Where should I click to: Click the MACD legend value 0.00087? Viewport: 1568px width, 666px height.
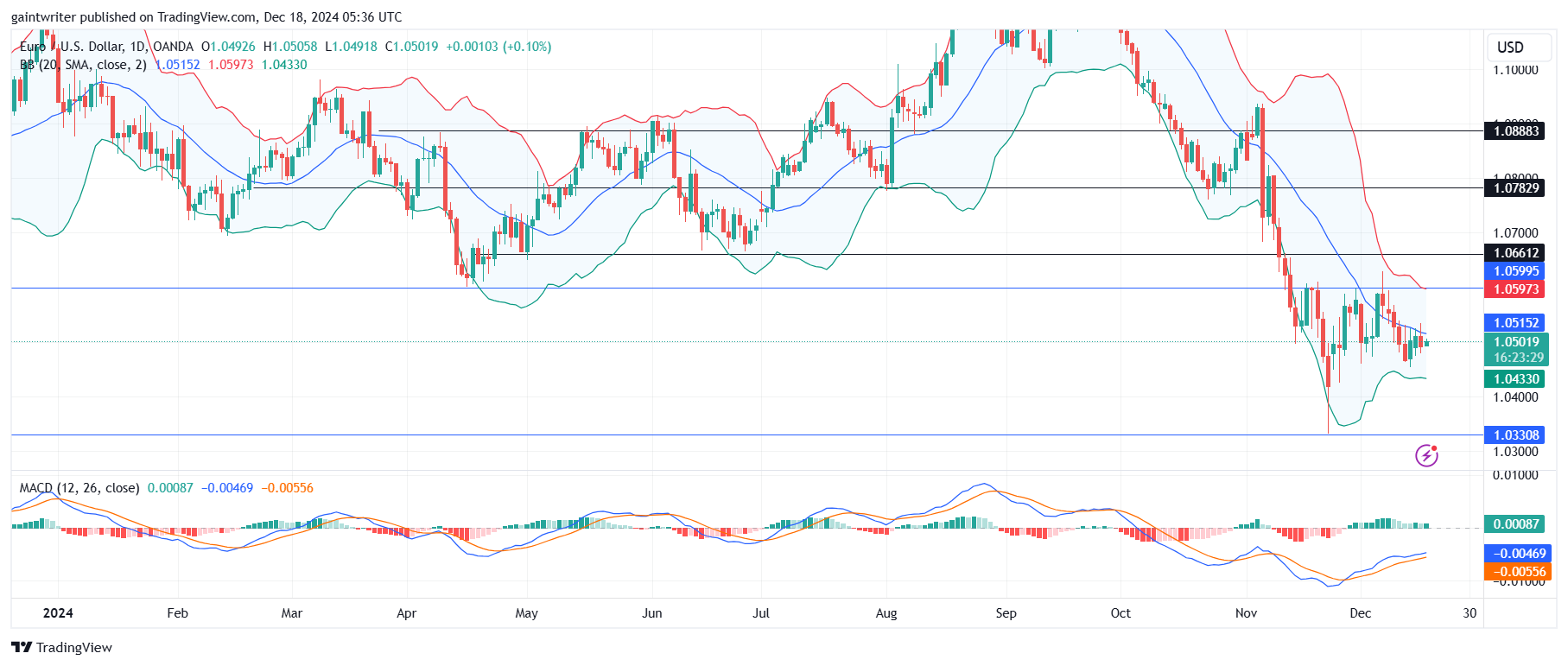pyautogui.click(x=170, y=488)
